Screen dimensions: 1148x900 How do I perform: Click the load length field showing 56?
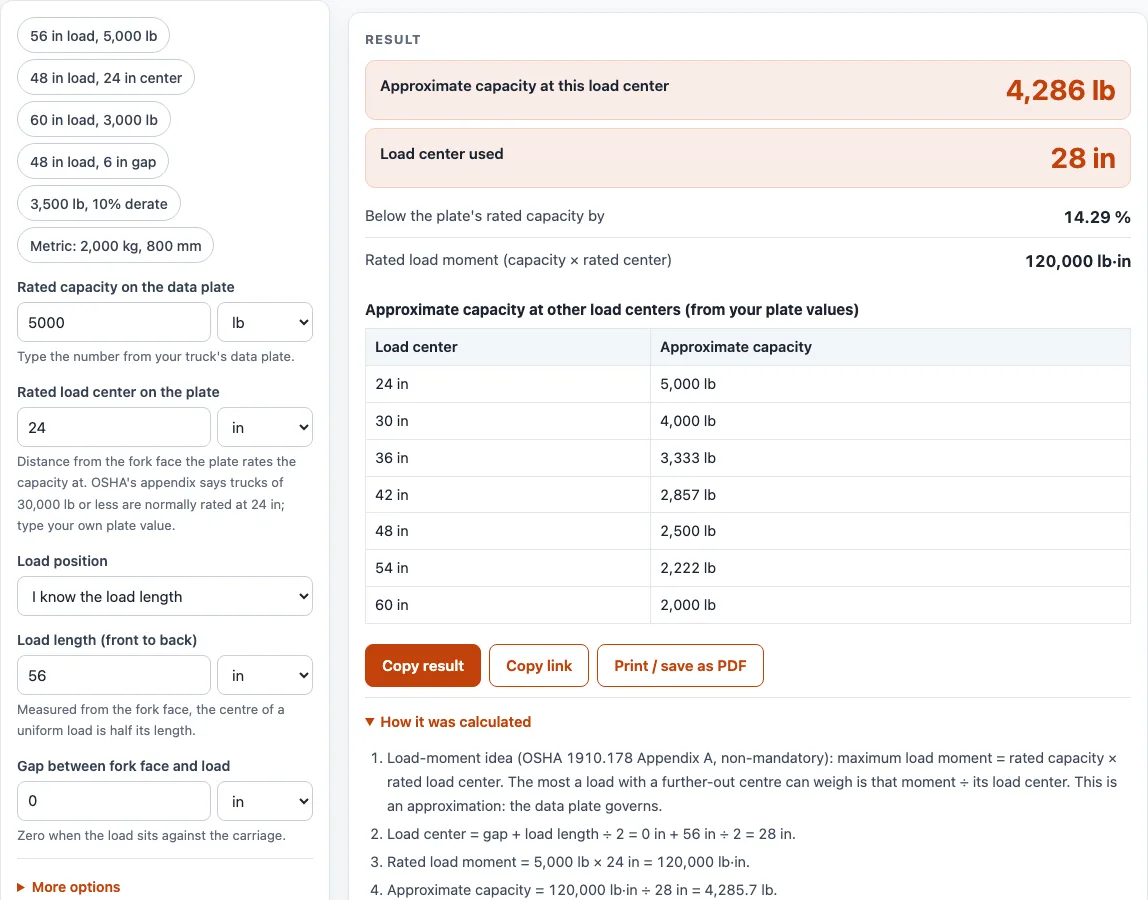coord(113,675)
